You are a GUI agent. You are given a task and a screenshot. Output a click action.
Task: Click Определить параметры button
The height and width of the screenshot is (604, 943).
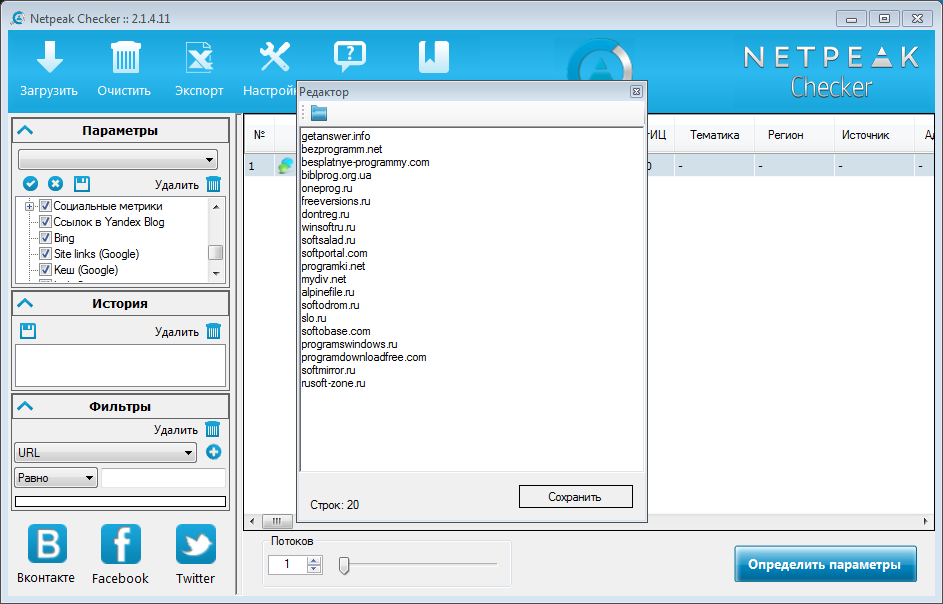825,564
